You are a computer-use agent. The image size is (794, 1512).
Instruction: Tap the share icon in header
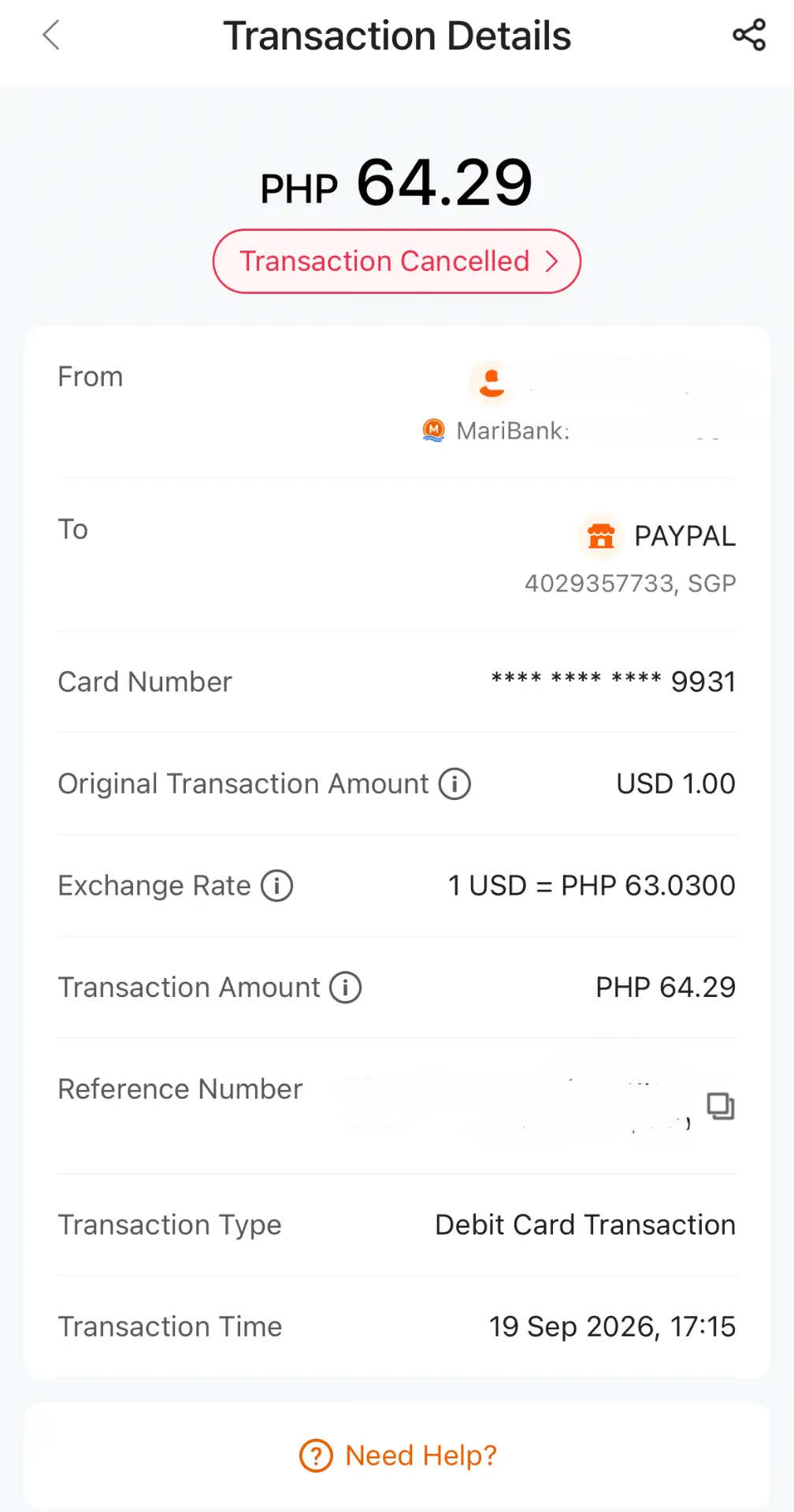[749, 35]
